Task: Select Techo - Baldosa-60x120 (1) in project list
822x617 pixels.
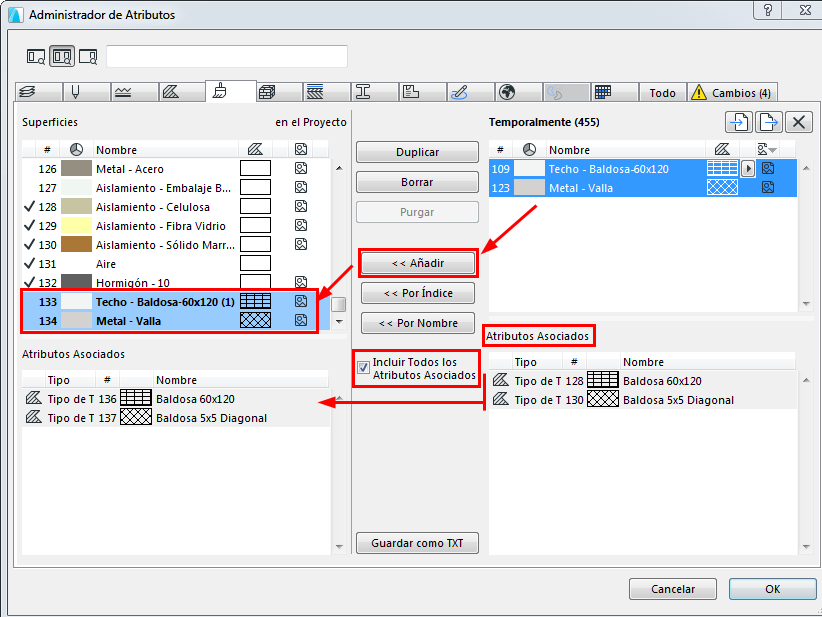Action: (176, 302)
